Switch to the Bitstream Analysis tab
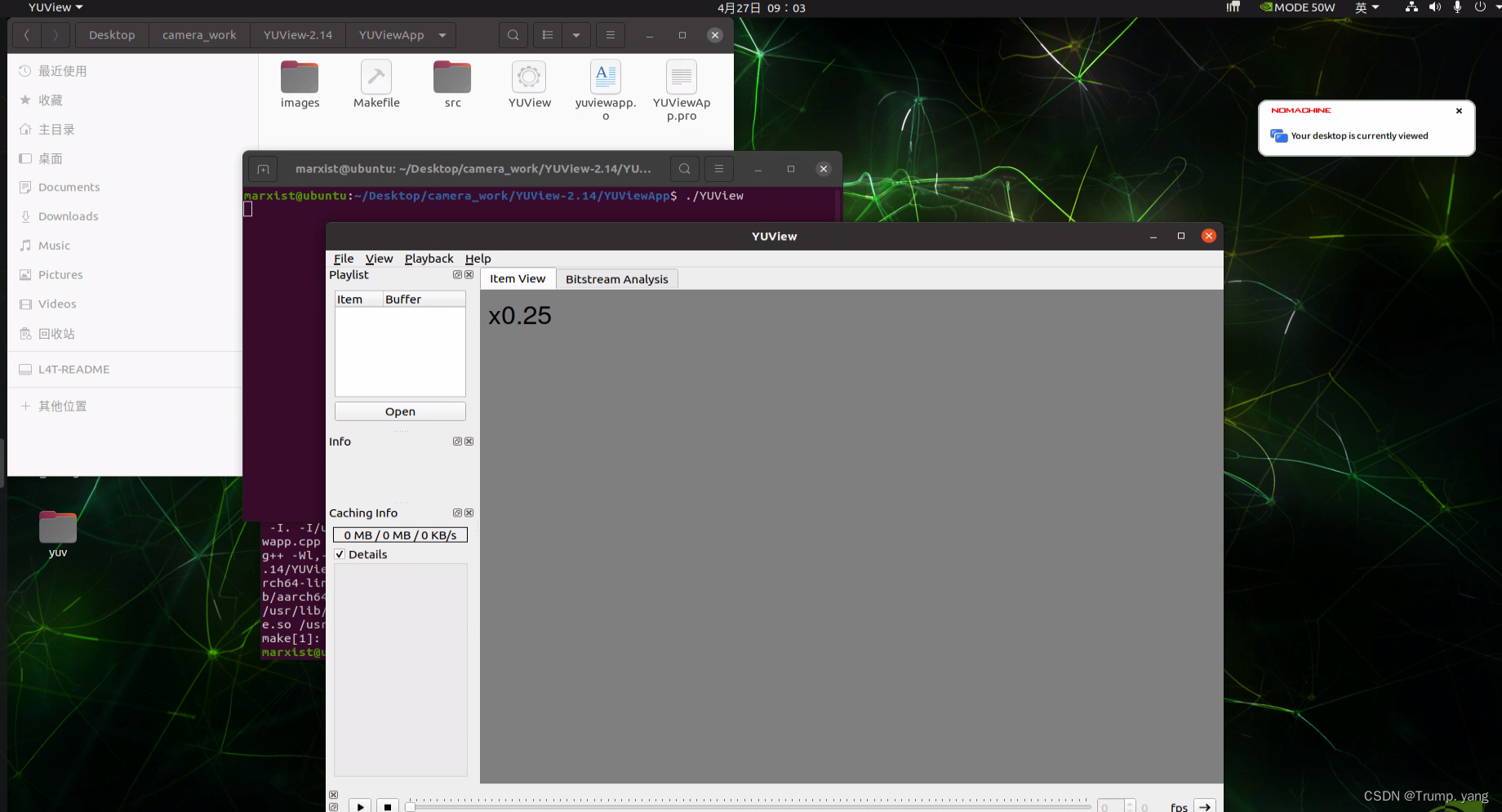The height and width of the screenshot is (812, 1502). [616, 279]
